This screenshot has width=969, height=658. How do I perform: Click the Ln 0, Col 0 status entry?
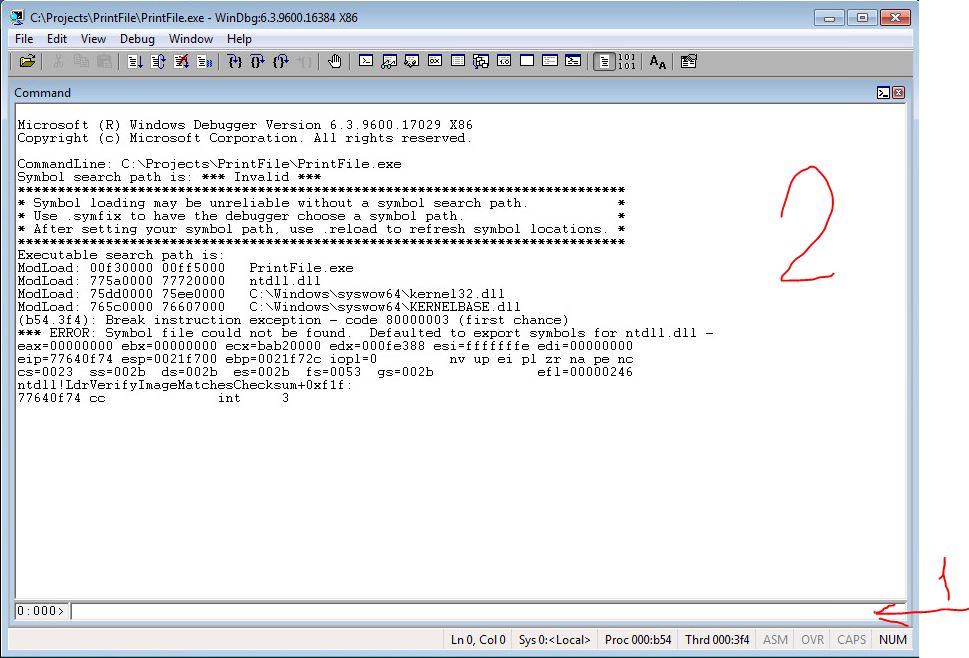(478, 639)
